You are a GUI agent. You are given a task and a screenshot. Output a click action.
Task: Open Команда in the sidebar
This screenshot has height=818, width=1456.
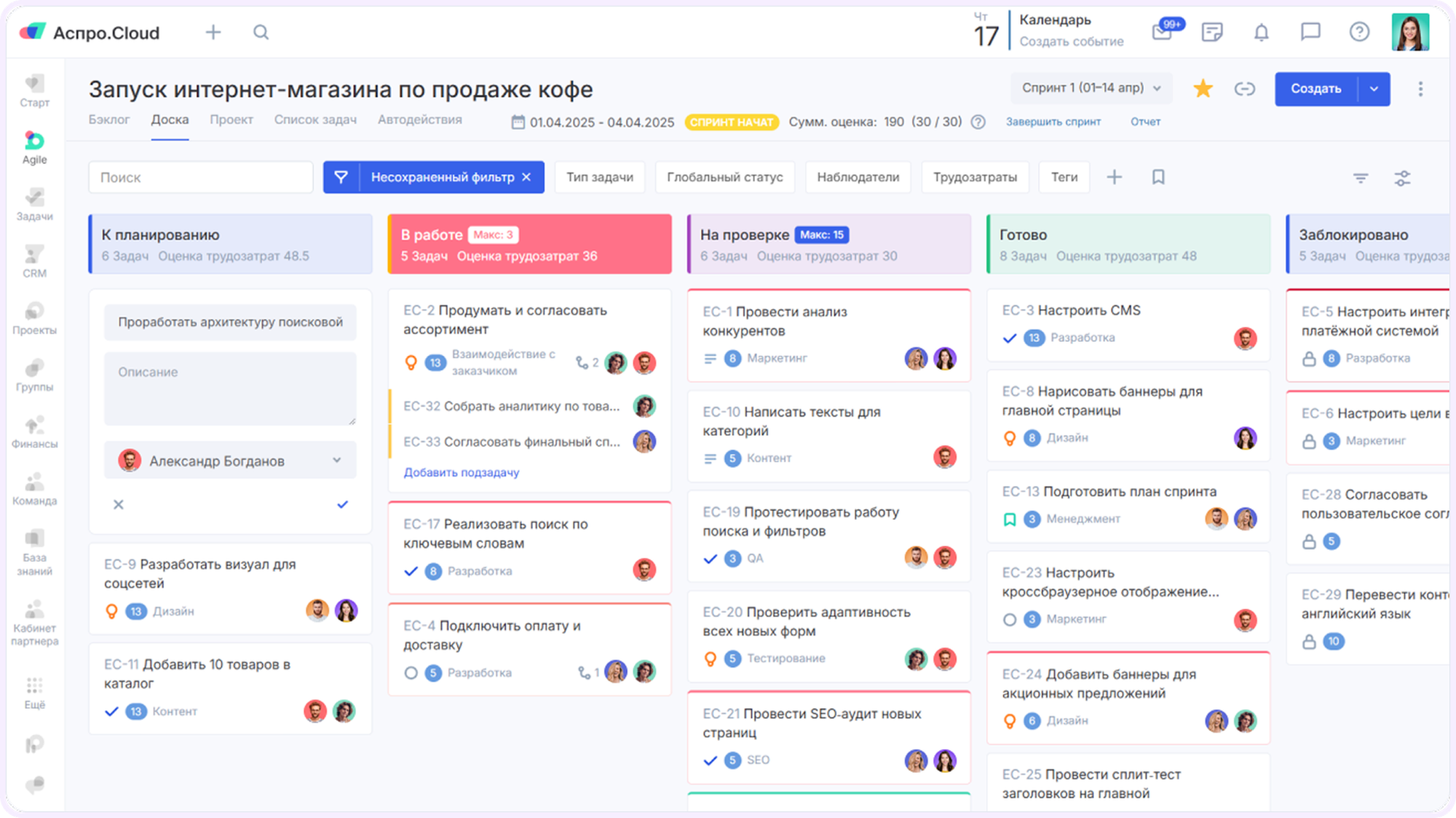[34, 489]
